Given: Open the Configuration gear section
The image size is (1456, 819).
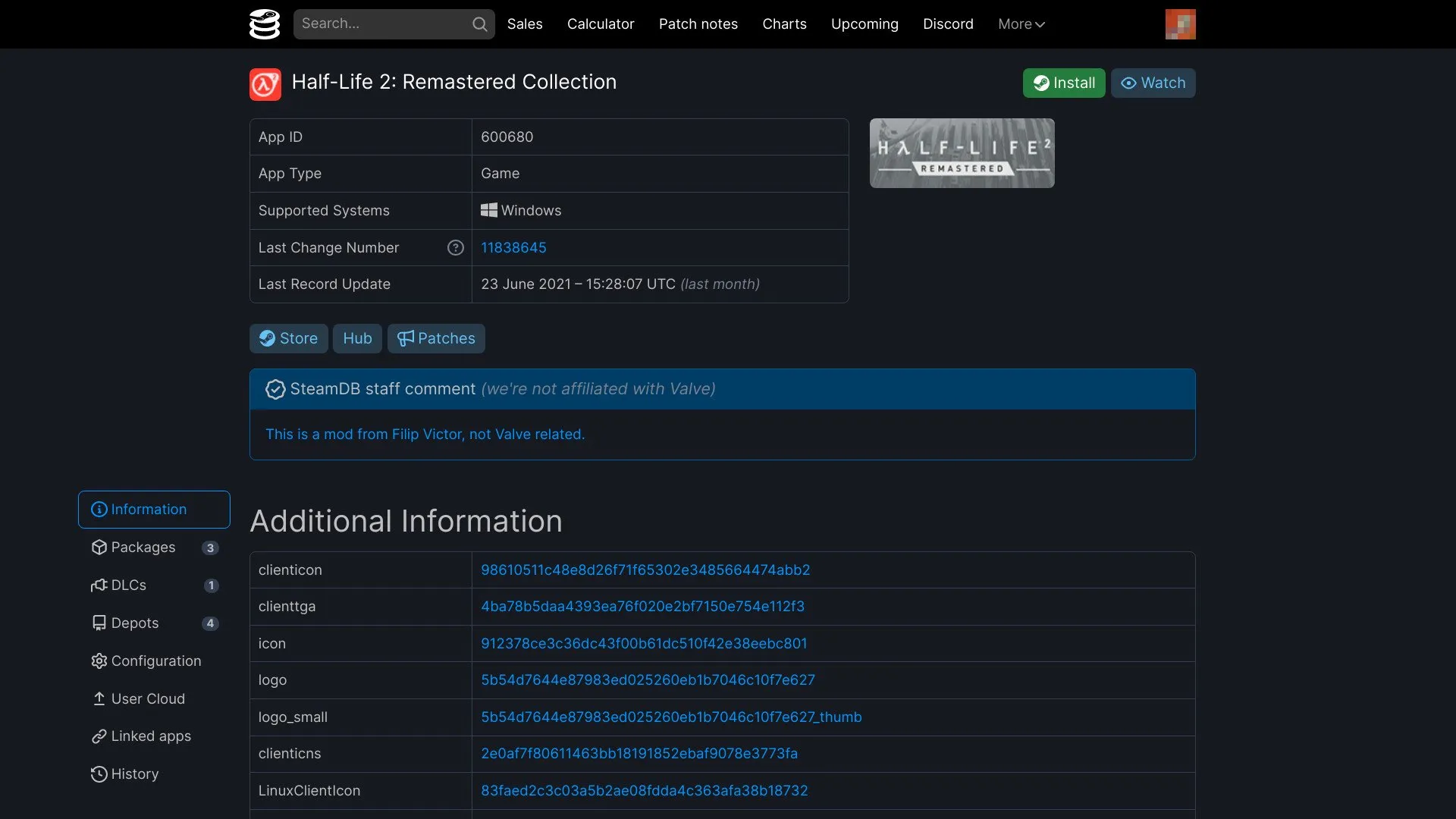Looking at the screenshot, I should [x=154, y=661].
